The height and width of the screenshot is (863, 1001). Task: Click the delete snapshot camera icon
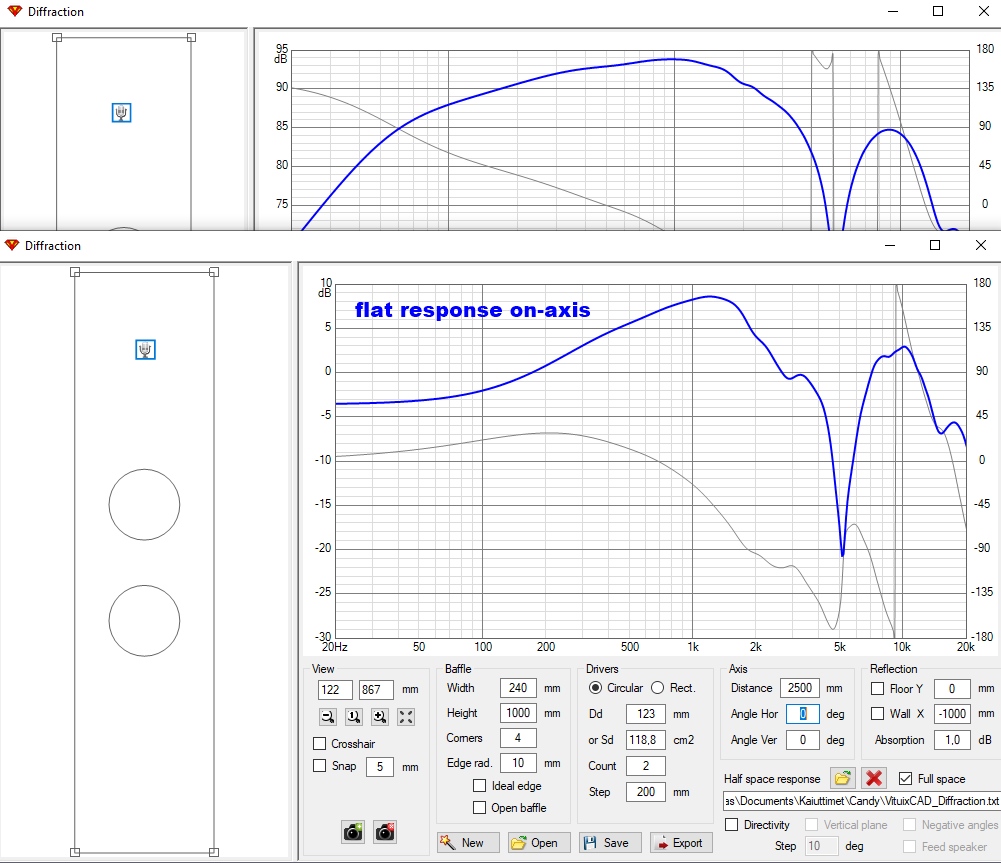coord(385,832)
